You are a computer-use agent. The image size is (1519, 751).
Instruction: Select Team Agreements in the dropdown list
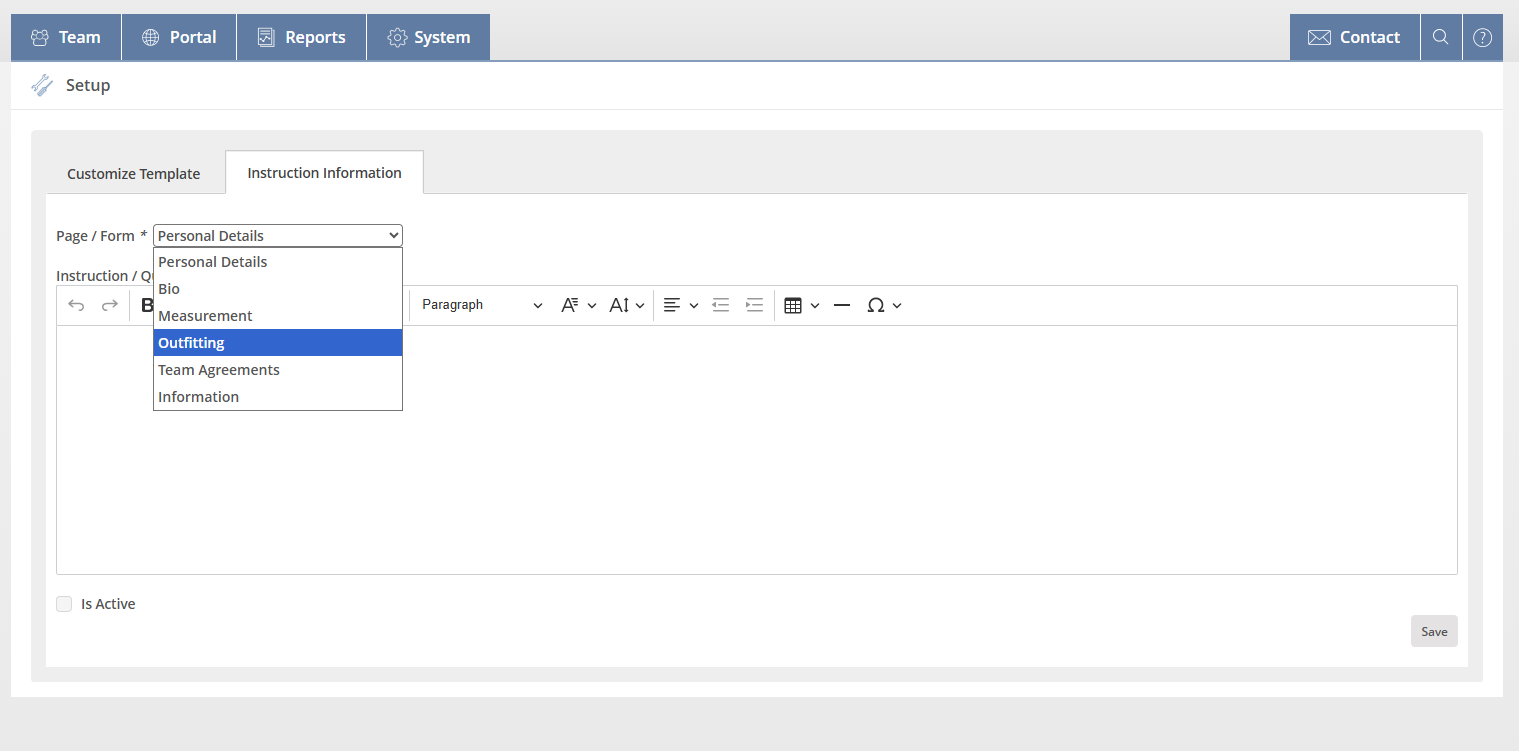coord(277,370)
